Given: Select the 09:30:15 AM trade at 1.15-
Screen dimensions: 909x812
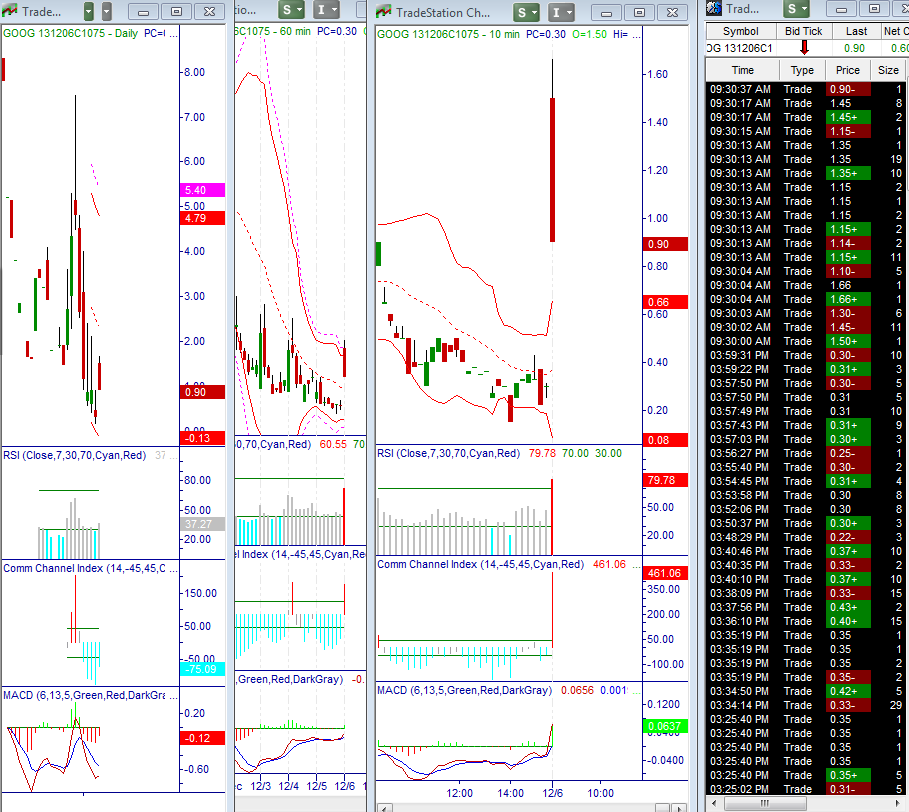Looking at the screenshot, I should (x=806, y=131).
